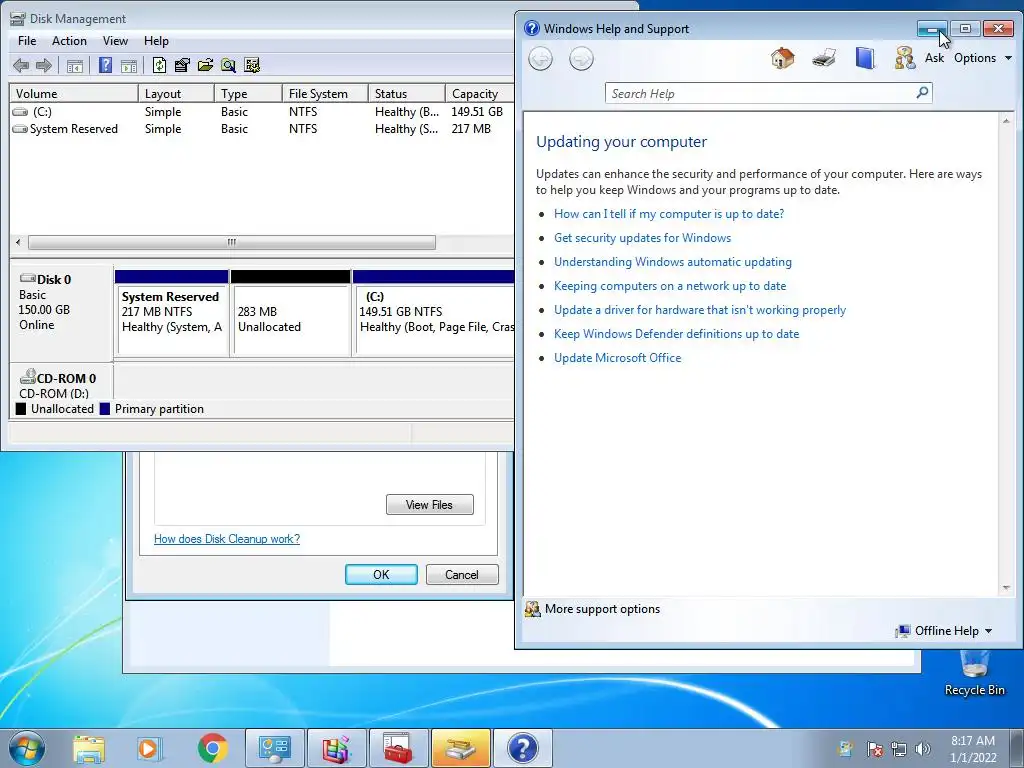Click the Action Center flag tray icon
Viewport: 1024px width, 768px height.
click(874, 749)
